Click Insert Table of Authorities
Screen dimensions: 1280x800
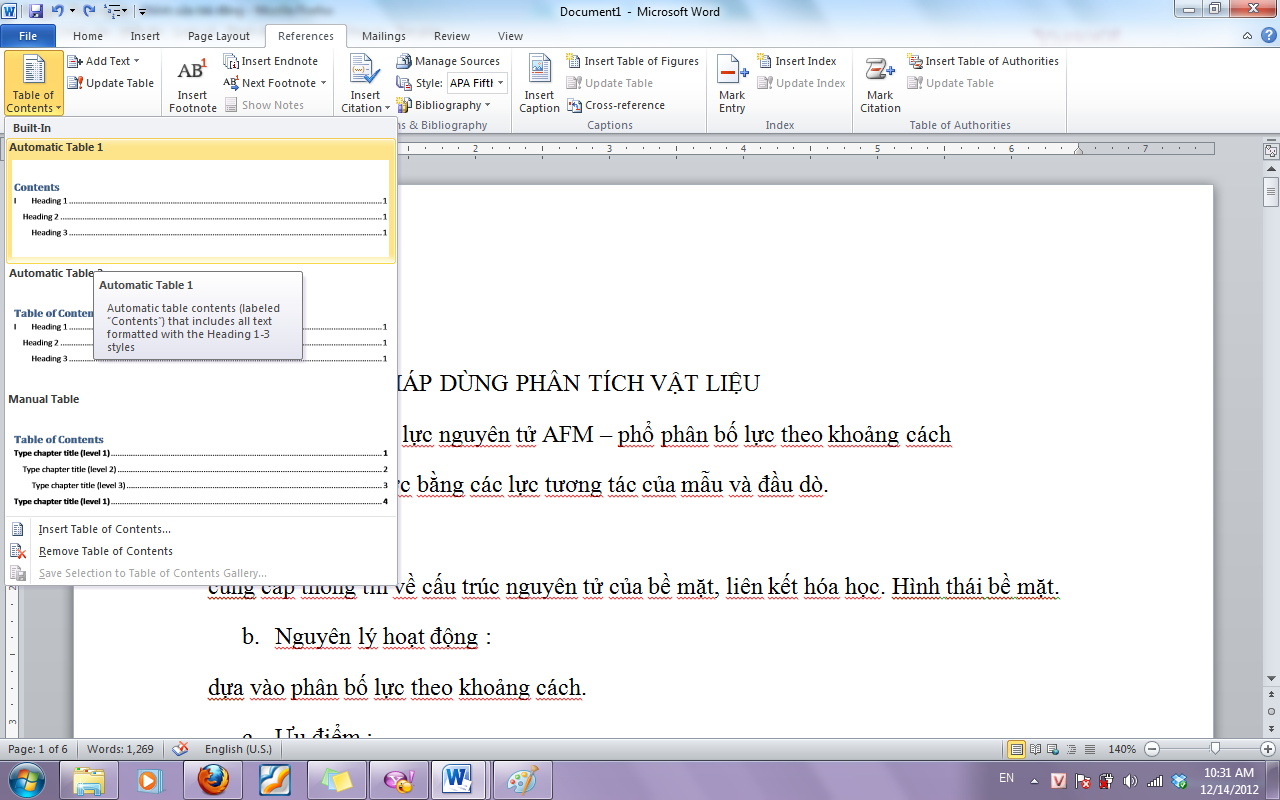click(x=983, y=61)
